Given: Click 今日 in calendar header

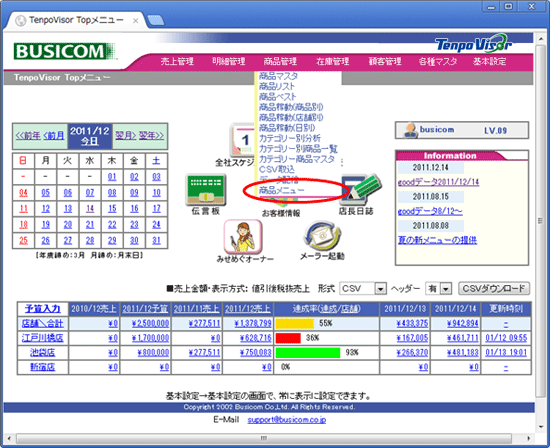Looking at the screenshot, I should (x=90, y=141).
